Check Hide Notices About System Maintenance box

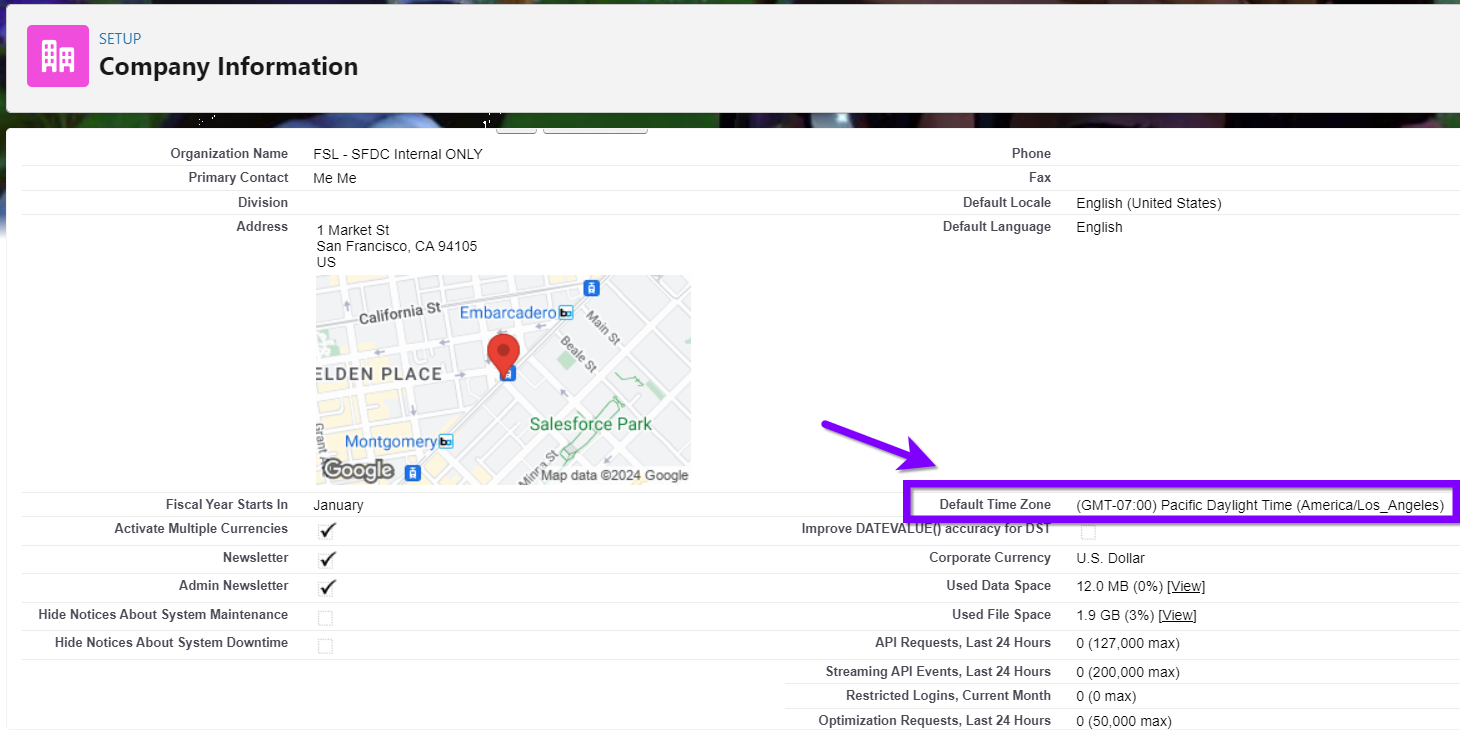click(325, 617)
